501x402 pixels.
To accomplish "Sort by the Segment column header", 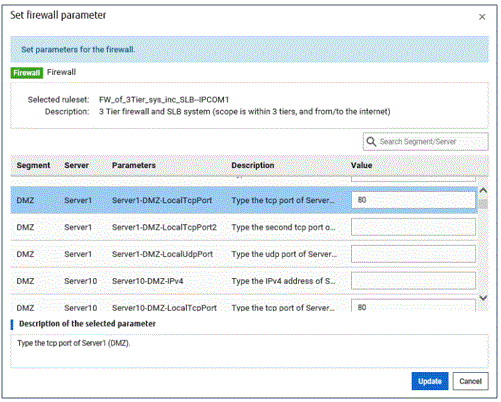I will pyautogui.click(x=33, y=165).
